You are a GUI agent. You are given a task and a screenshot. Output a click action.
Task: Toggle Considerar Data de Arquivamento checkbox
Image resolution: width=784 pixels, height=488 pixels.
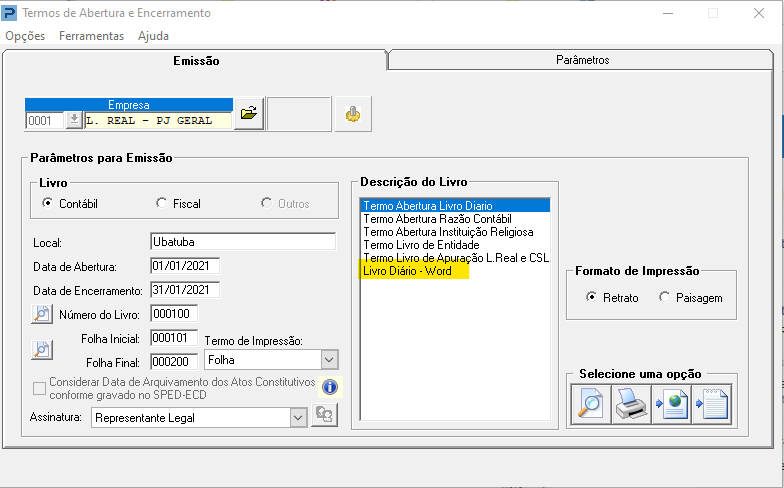point(39,388)
